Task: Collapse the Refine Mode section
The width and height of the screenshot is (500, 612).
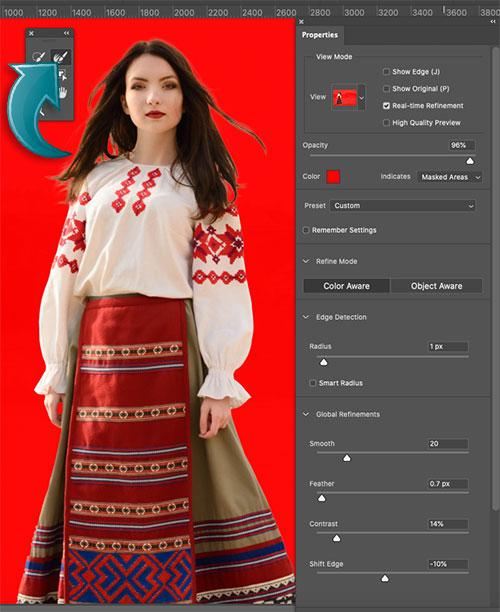Action: click(x=306, y=261)
